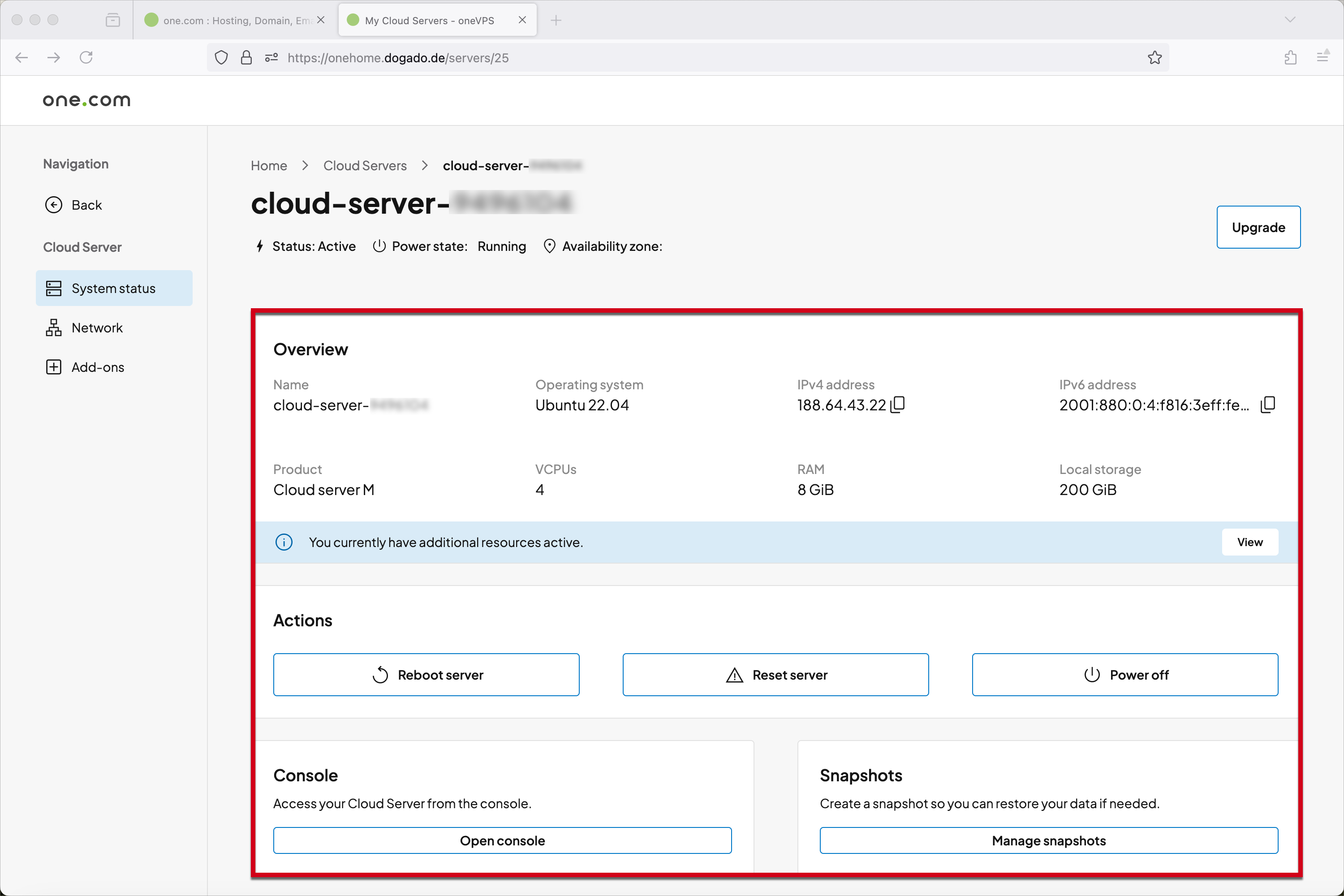Open the Add-ons sidebar section
1344x896 pixels.
97,367
